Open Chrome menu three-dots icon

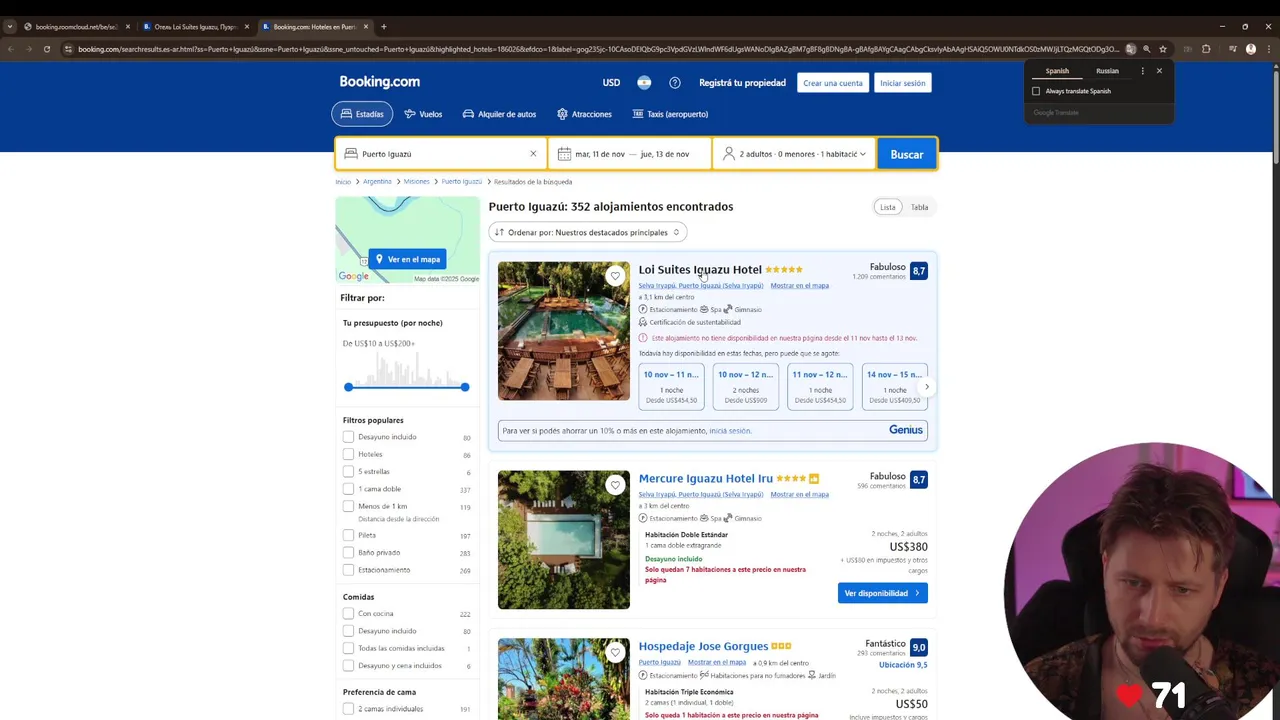[x=1268, y=49]
